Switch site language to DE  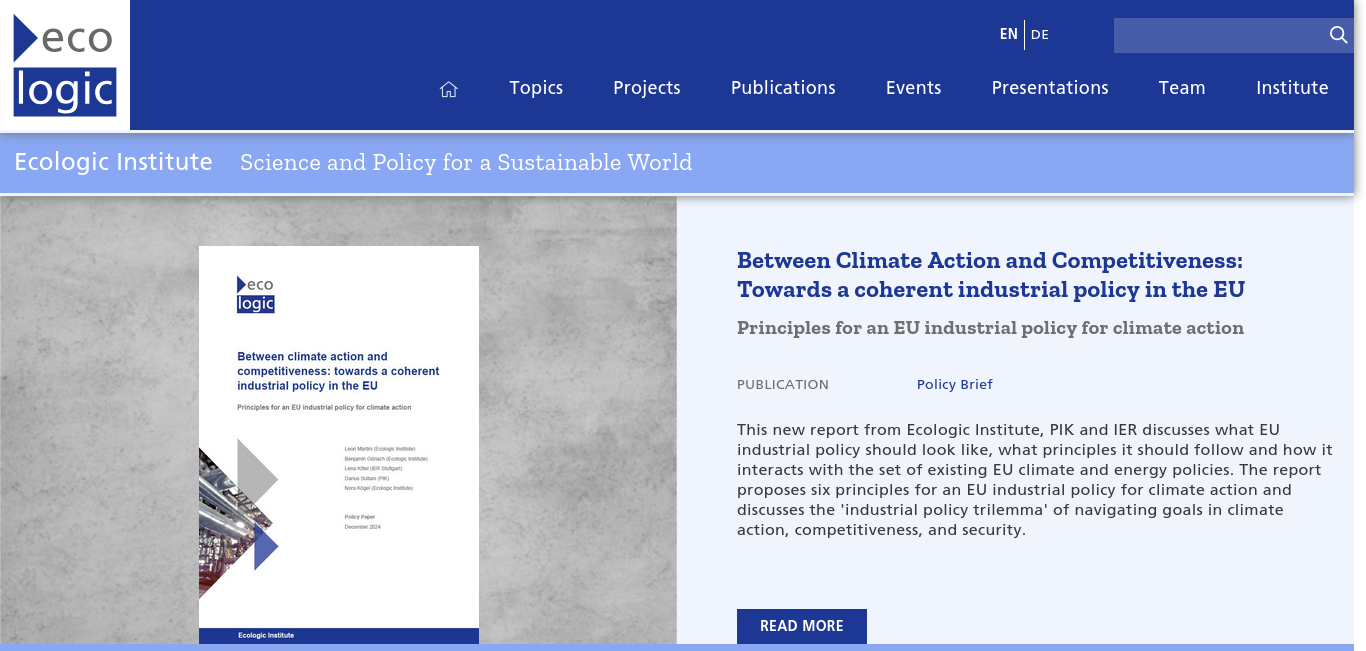(x=1040, y=35)
